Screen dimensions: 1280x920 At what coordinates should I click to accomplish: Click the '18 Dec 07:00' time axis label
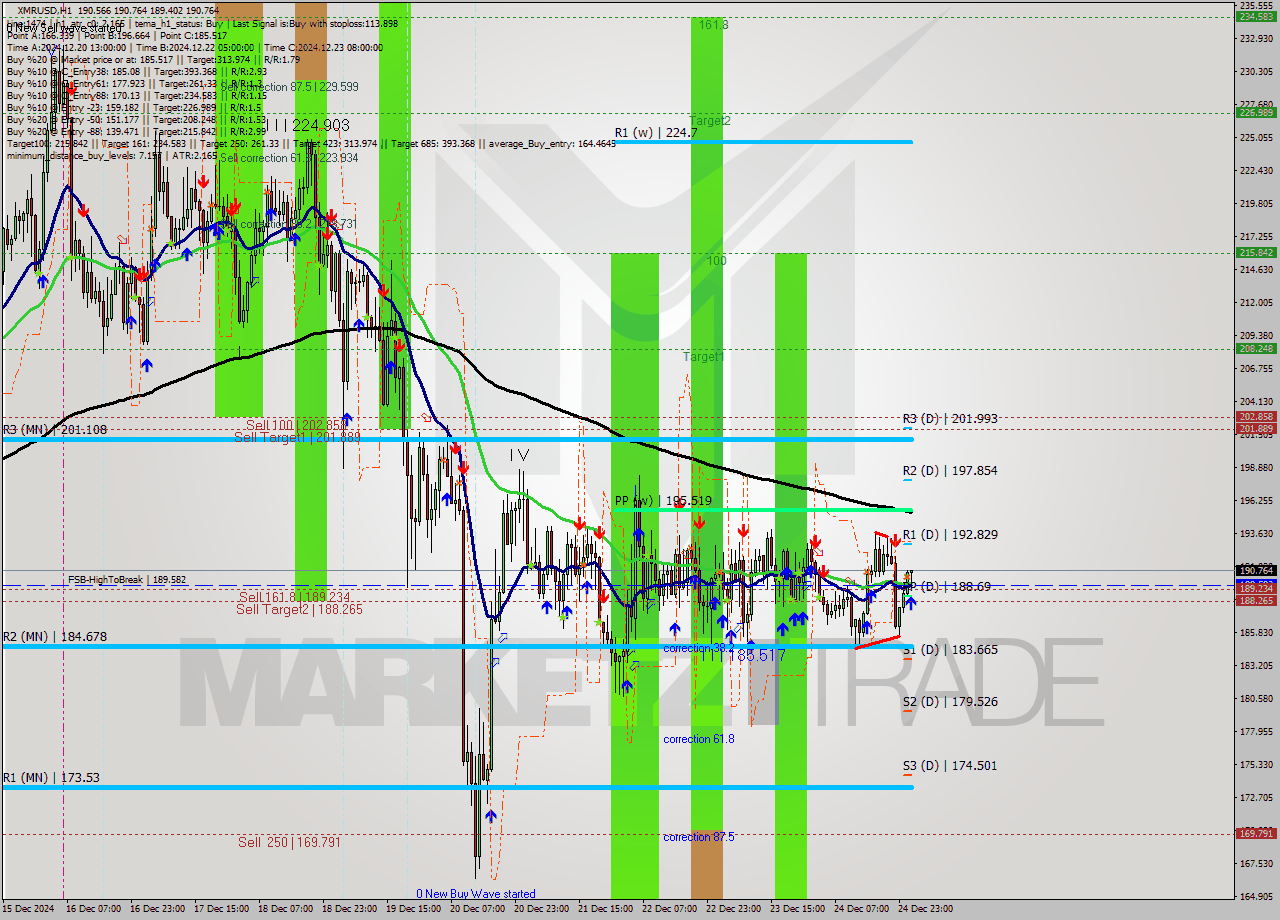(x=284, y=909)
